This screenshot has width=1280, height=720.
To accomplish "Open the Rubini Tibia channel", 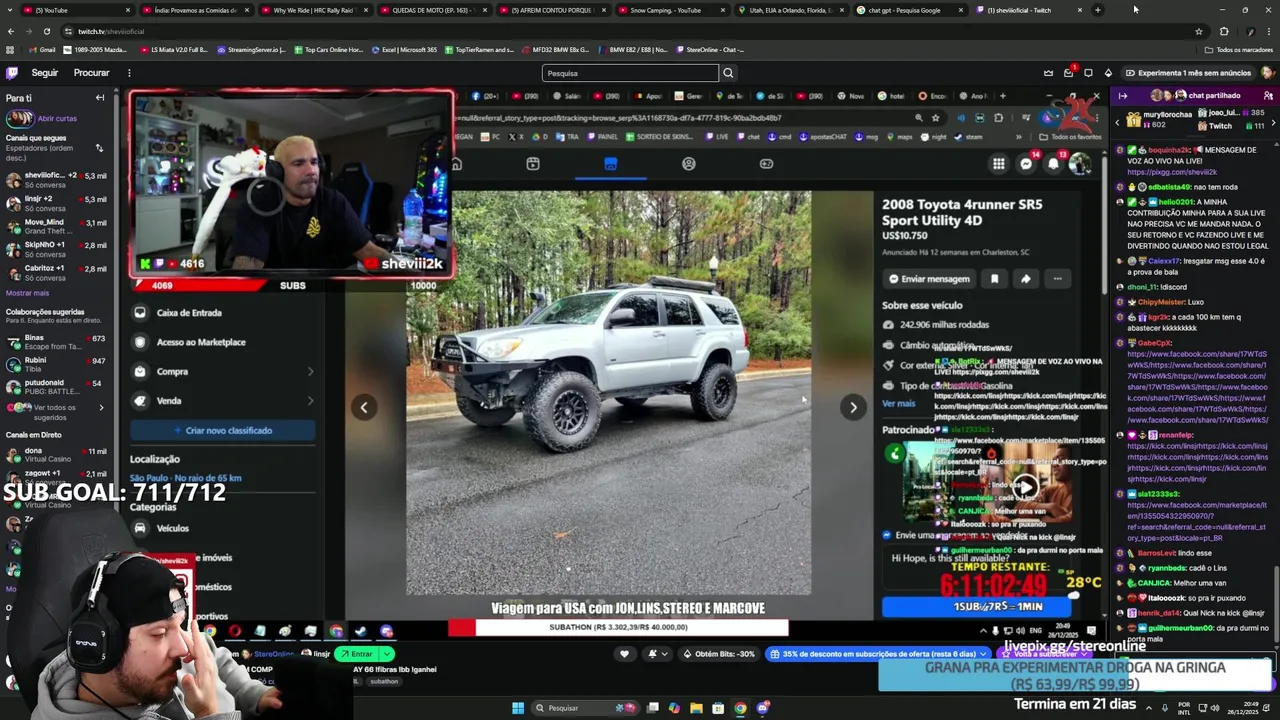I will [57, 364].
